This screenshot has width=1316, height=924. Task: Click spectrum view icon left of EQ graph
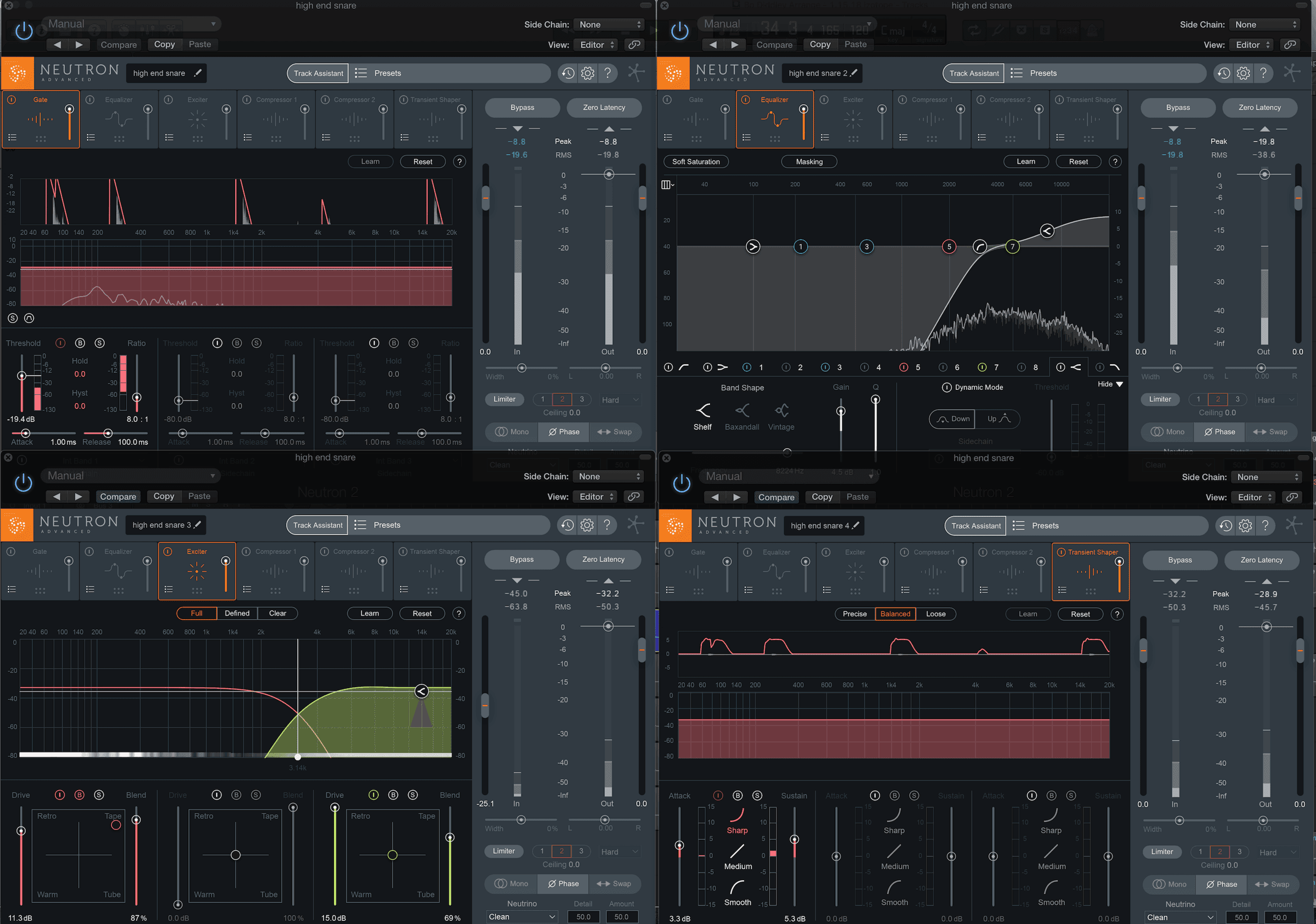(x=667, y=185)
